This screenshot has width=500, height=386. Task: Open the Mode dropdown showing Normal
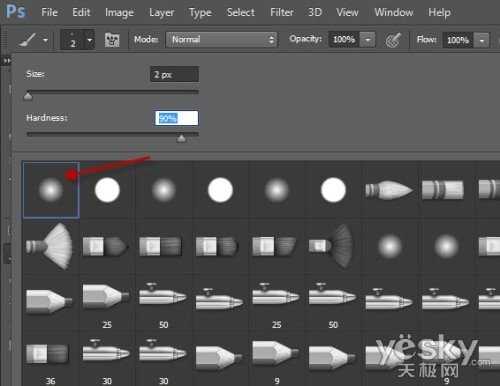(x=221, y=40)
